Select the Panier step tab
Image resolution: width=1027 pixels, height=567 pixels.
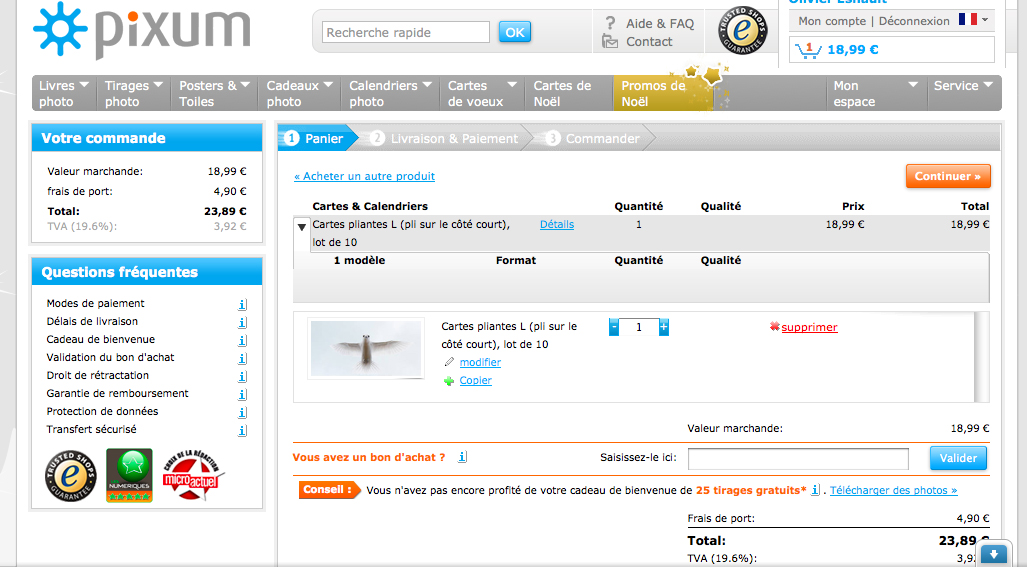316,138
